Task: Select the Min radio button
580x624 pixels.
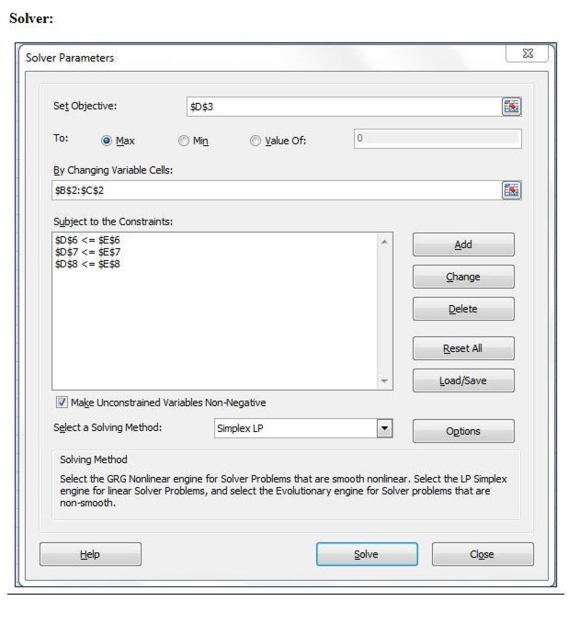Action: point(184,140)
